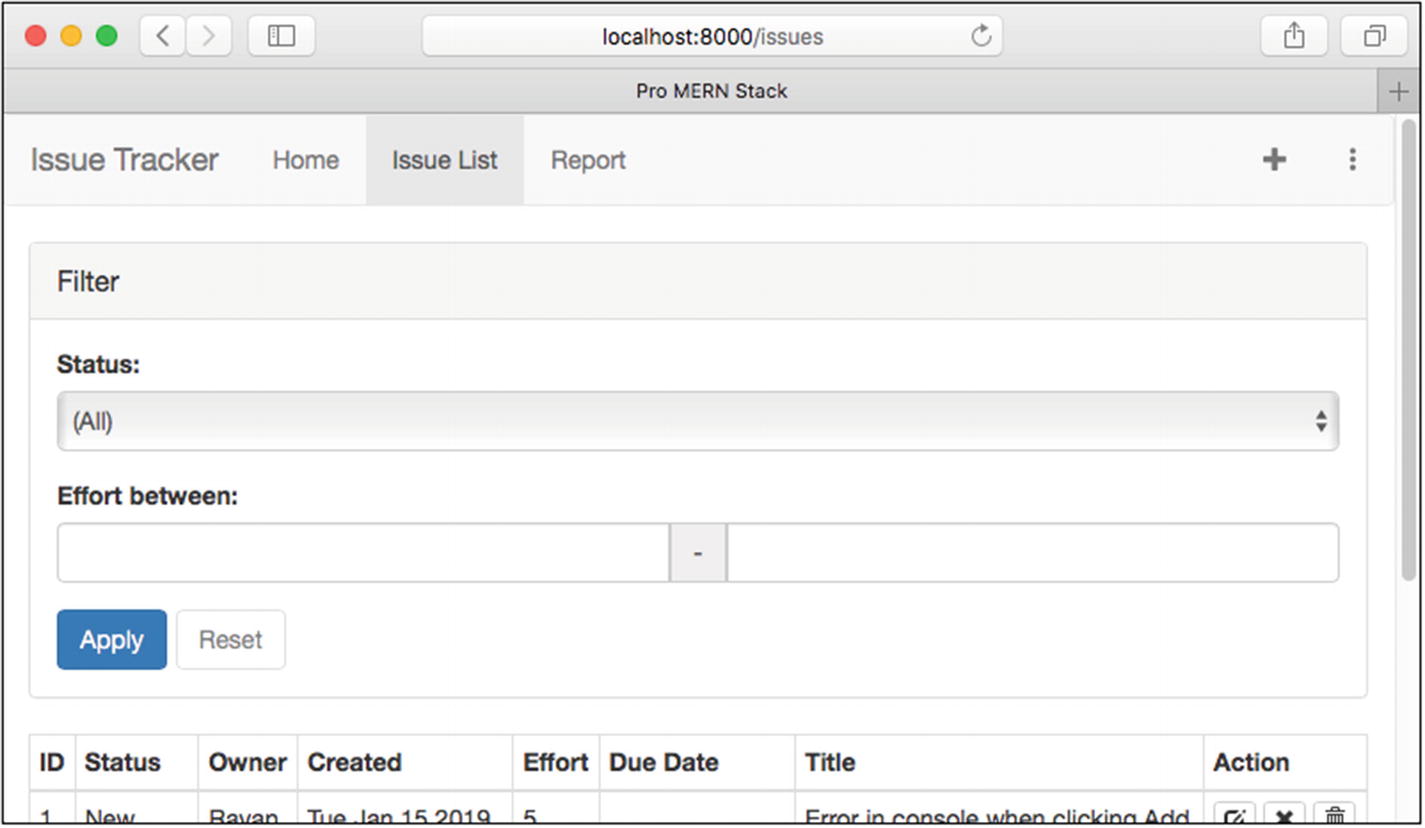This screenshot has width=1425, height=828.
Task: Click the browser forward arrow
Action: [208, 37]
